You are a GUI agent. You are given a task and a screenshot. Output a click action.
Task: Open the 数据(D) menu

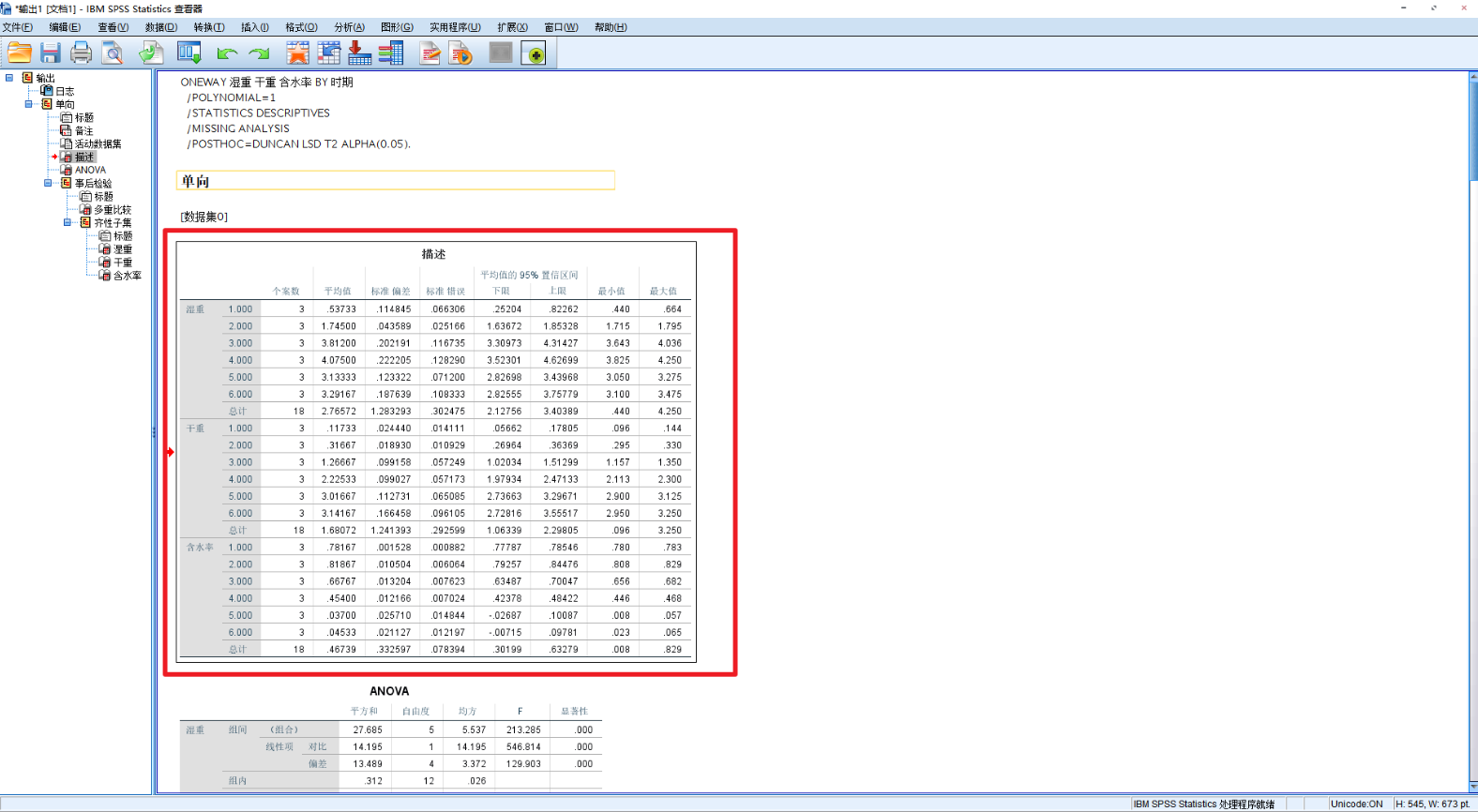(x=161, y=27)
